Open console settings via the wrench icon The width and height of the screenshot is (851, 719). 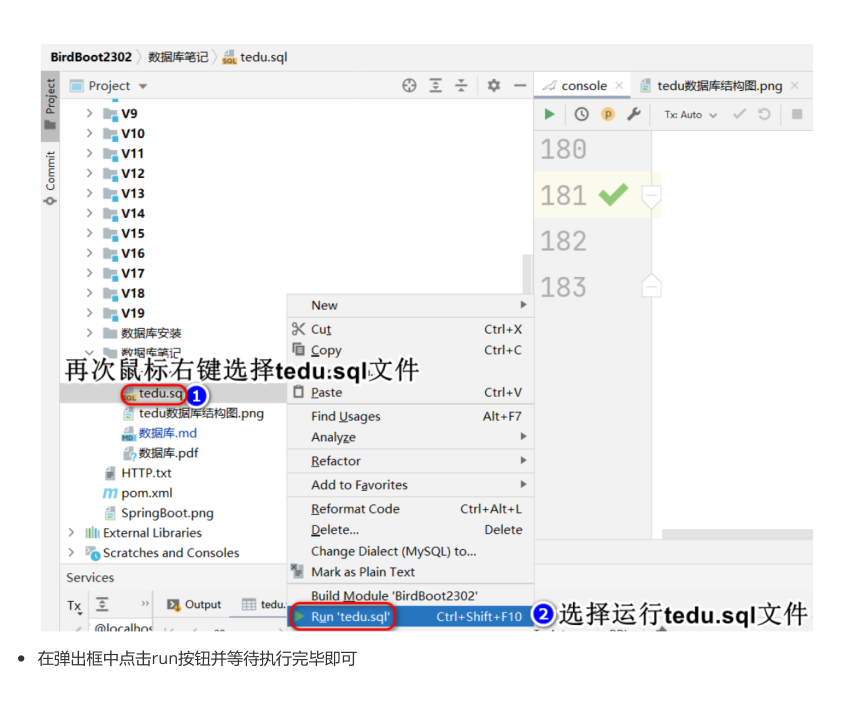[x=633, y=114]
